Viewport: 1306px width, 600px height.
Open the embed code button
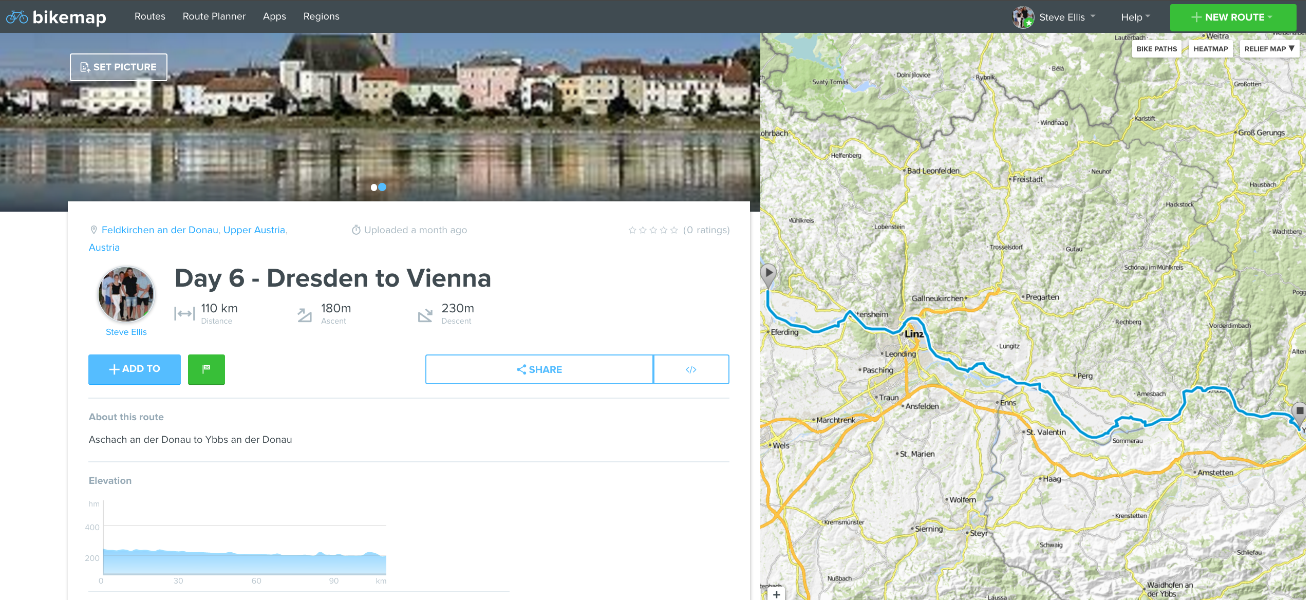pyautogui.click(x=691, y=369)
